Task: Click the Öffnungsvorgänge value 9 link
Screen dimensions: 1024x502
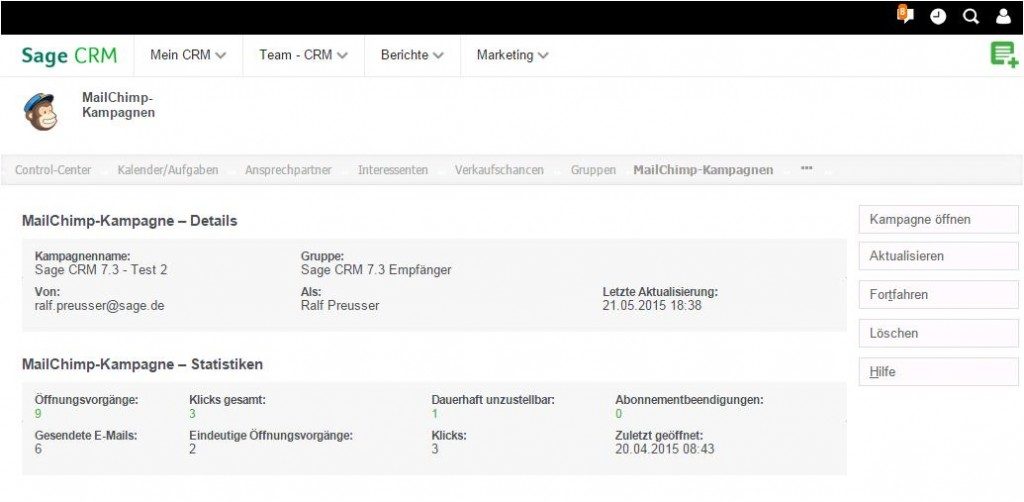Action: [38, 413]
